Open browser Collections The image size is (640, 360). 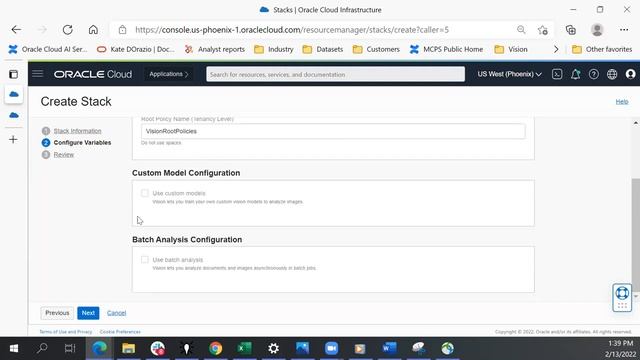tap(571, 29)
